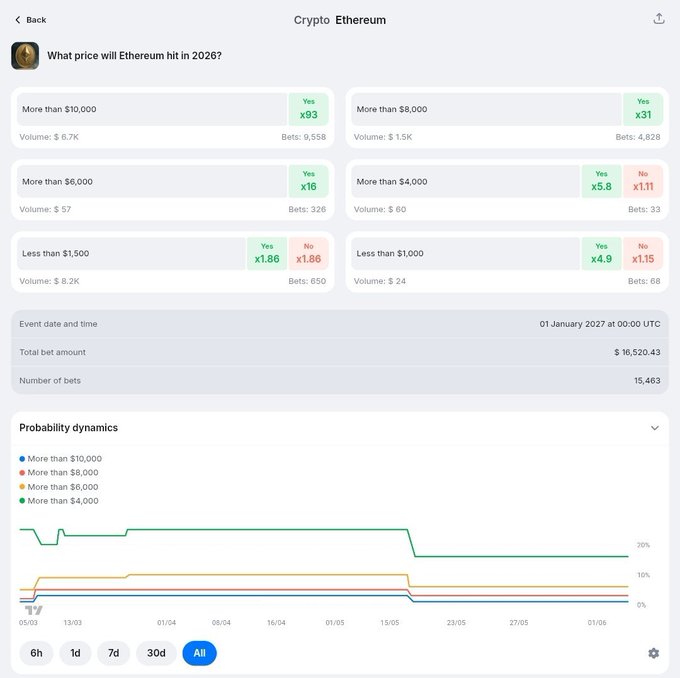Bet Yes x93 on More than $10,000

pyautogui.click(x=308, y=109)
